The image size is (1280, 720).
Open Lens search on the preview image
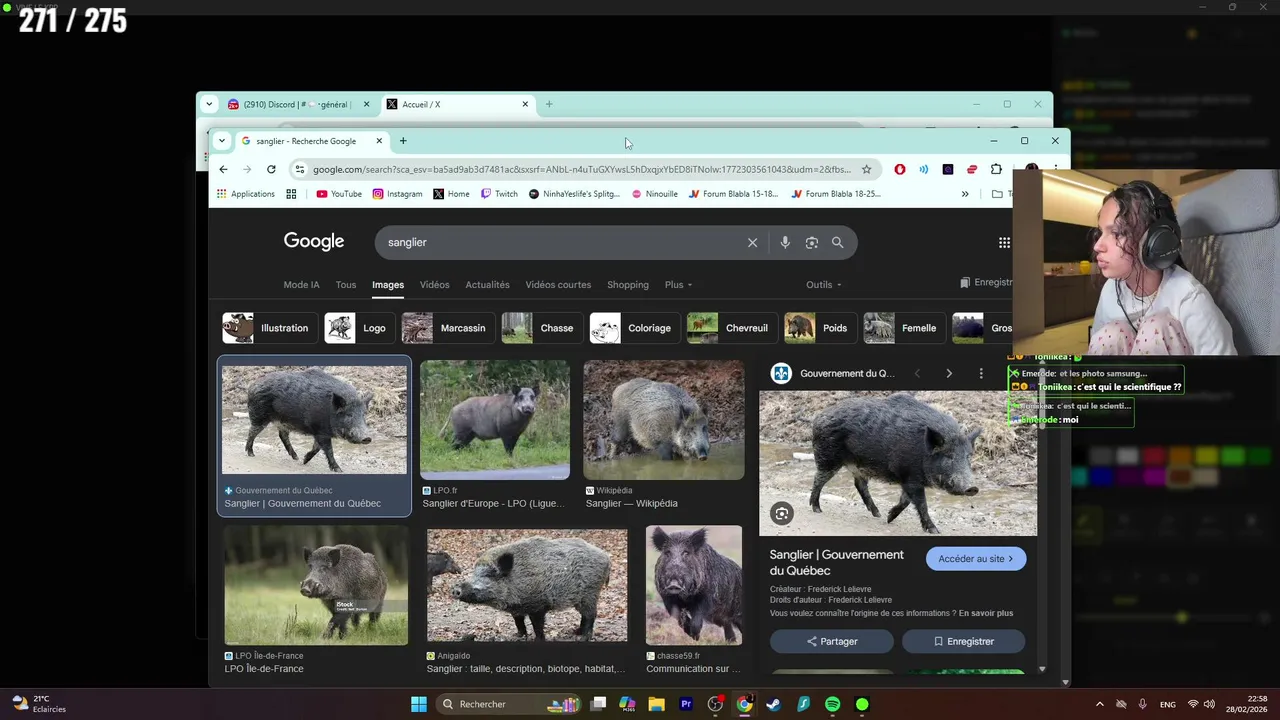click(782, 513)
